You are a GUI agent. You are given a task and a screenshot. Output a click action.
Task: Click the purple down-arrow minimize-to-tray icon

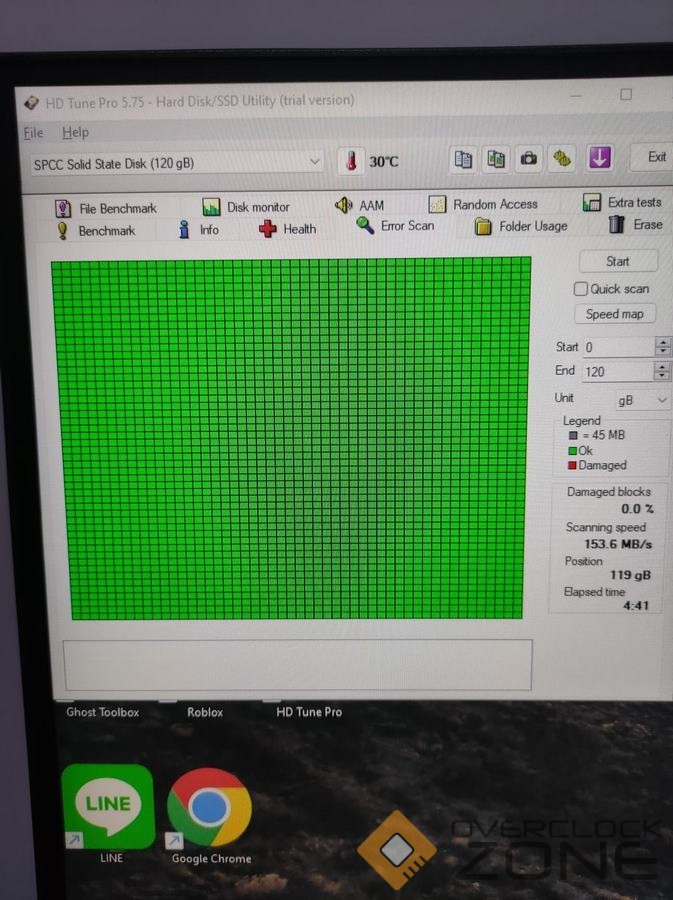(x=600, y=157)
